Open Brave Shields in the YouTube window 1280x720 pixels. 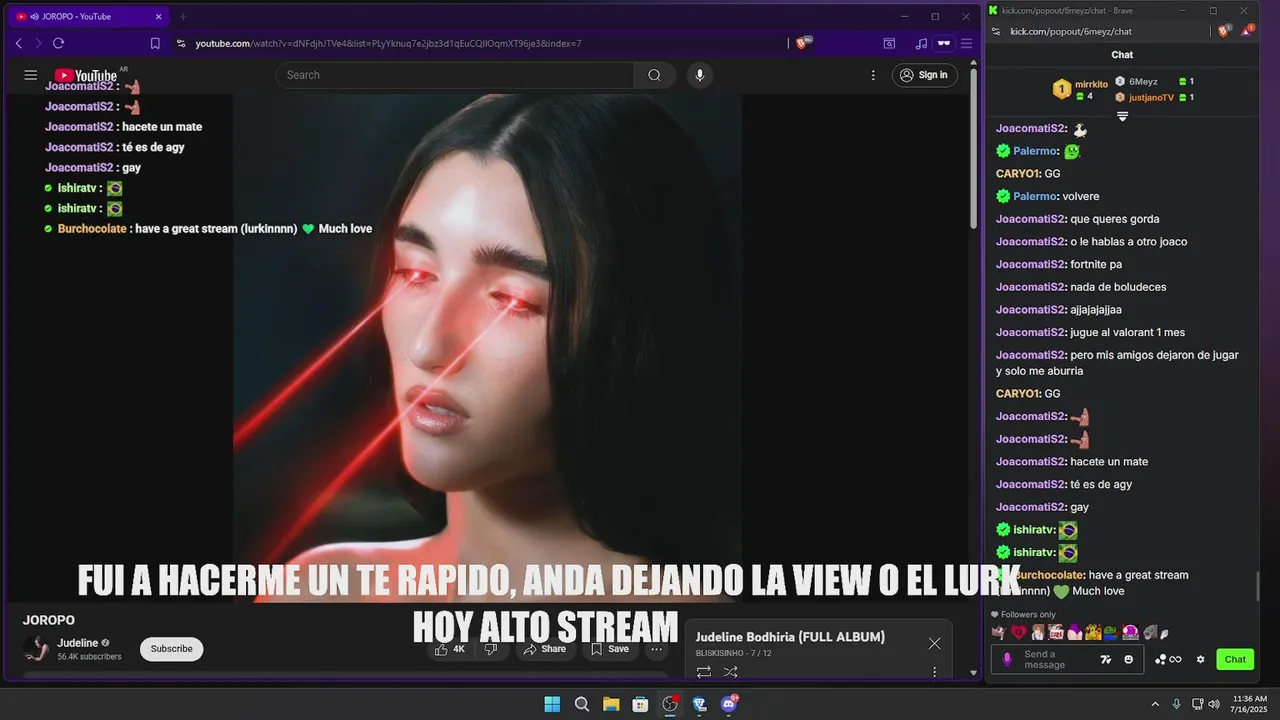pos(803,43)
